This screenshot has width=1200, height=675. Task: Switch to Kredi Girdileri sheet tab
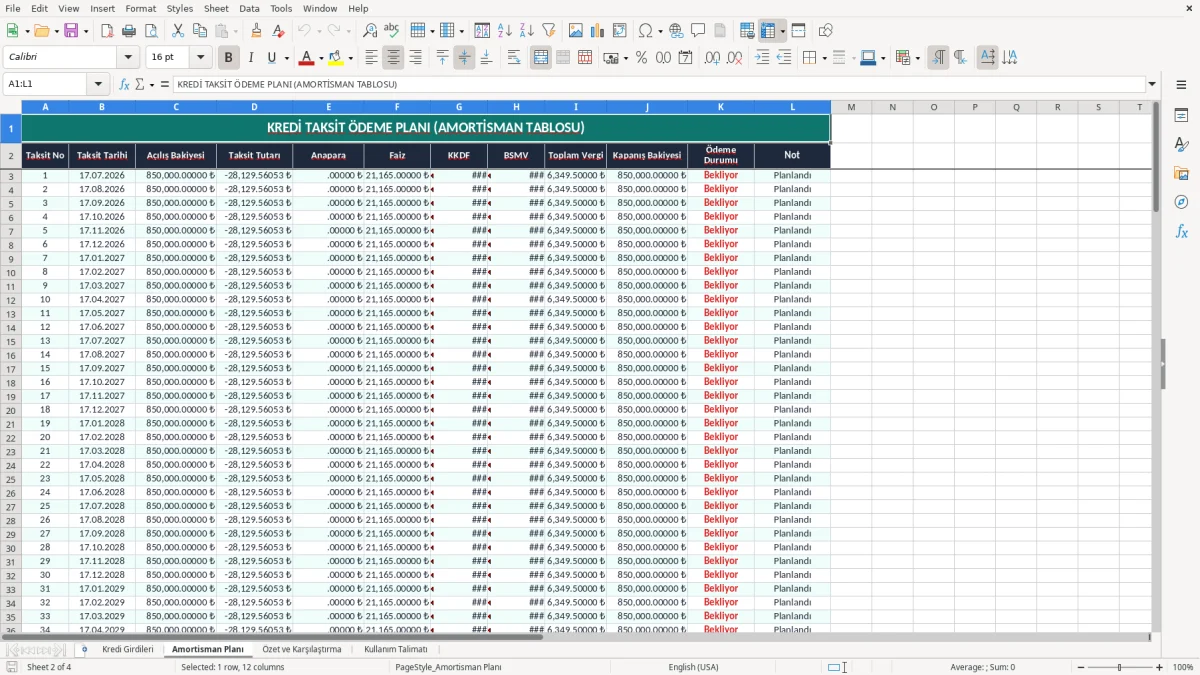[x=128, y=649]
